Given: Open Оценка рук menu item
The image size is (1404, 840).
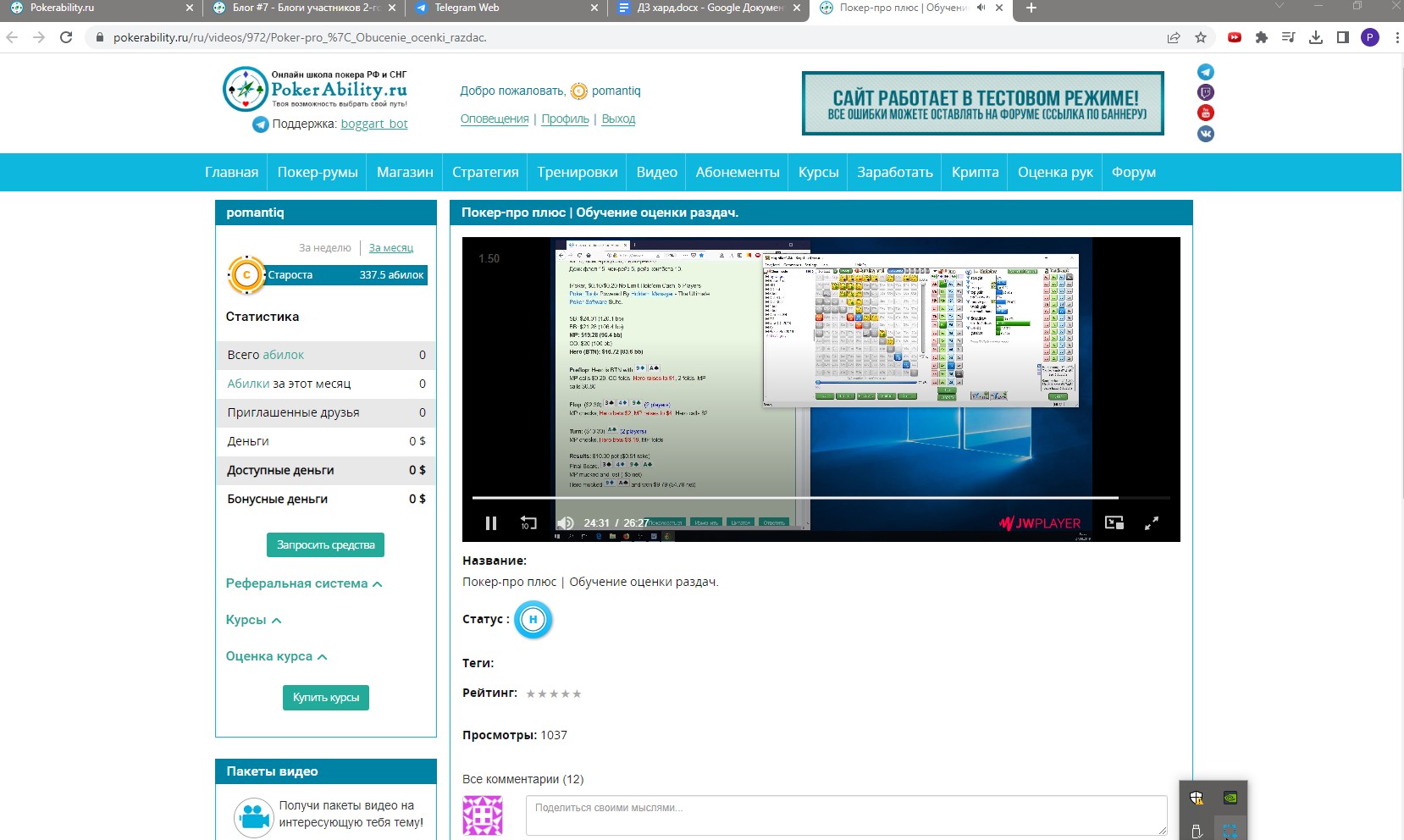Looking at the screenshot, I should (1055, 172).
